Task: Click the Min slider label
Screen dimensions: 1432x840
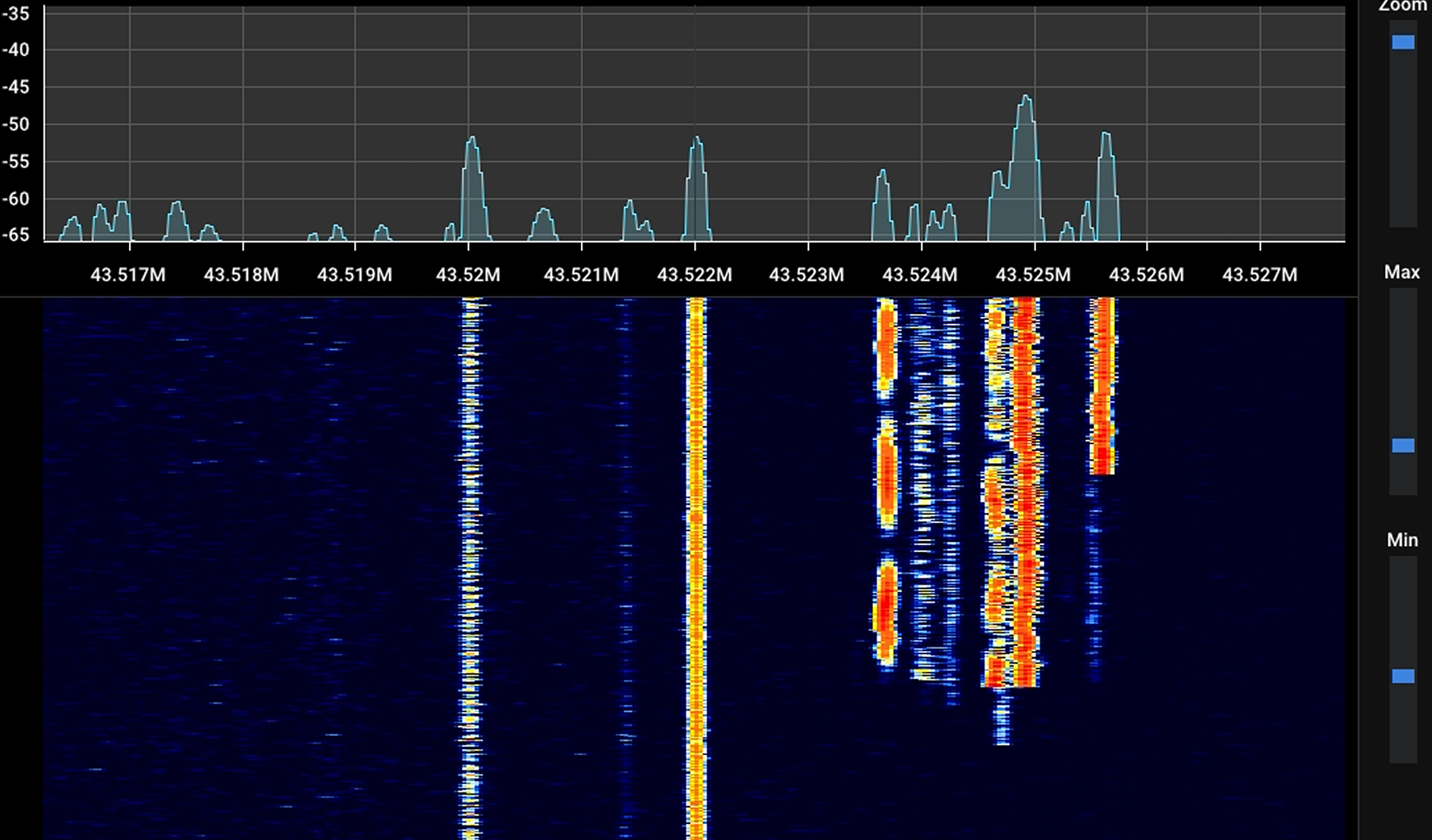Action: (x=1402, y=540)
